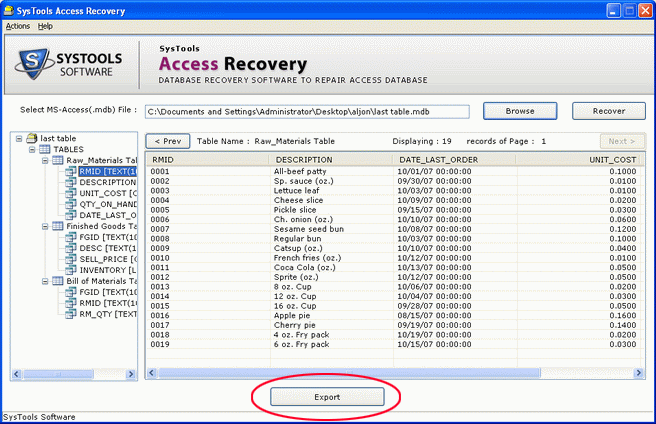The image size is (656, 424).
Task: Click the UNIT_COST column header
Action: [x=578, y=159]
